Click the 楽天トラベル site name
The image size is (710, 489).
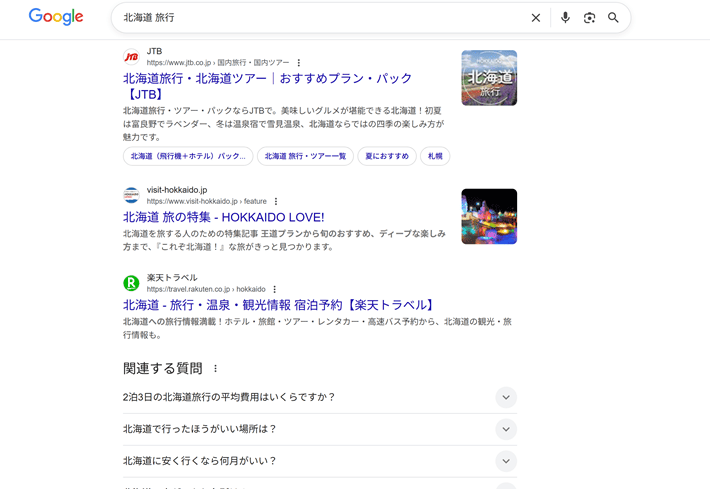click(172, 278)
